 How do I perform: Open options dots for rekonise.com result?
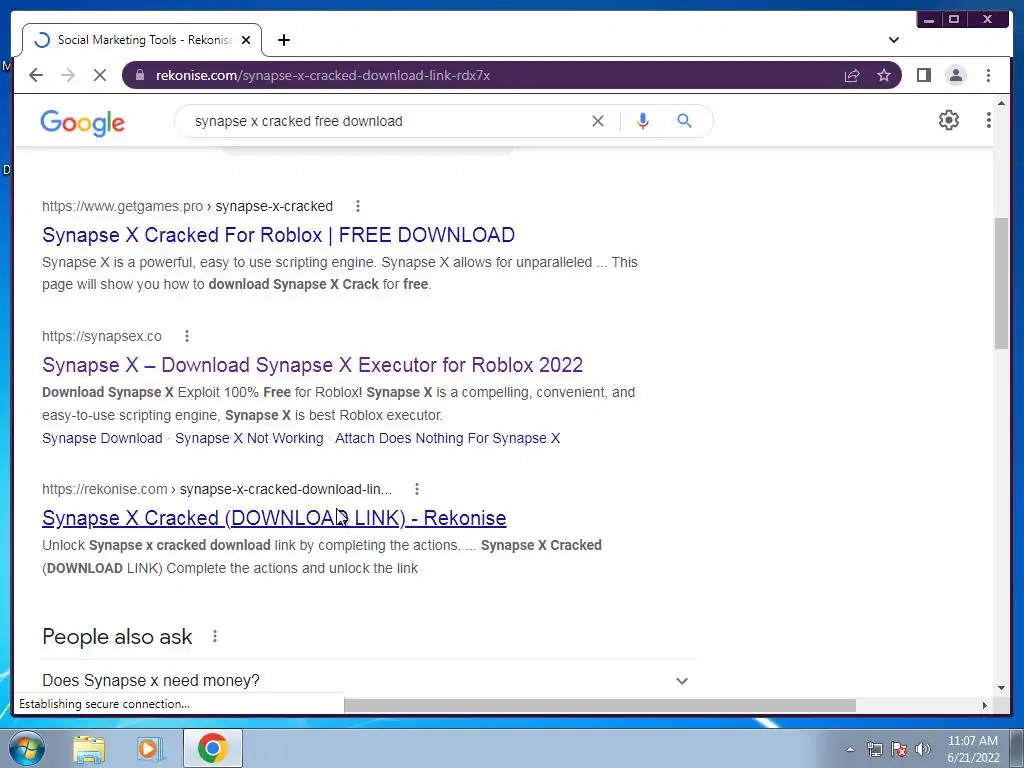417,489
